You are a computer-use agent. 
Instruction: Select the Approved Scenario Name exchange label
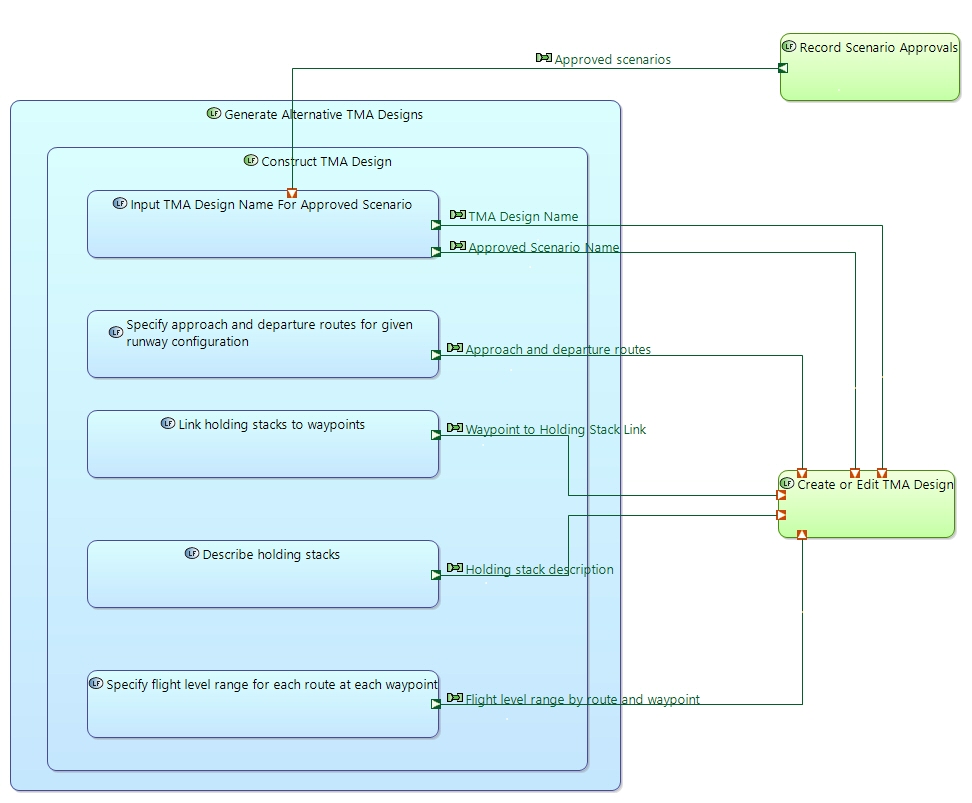point(544,247)
